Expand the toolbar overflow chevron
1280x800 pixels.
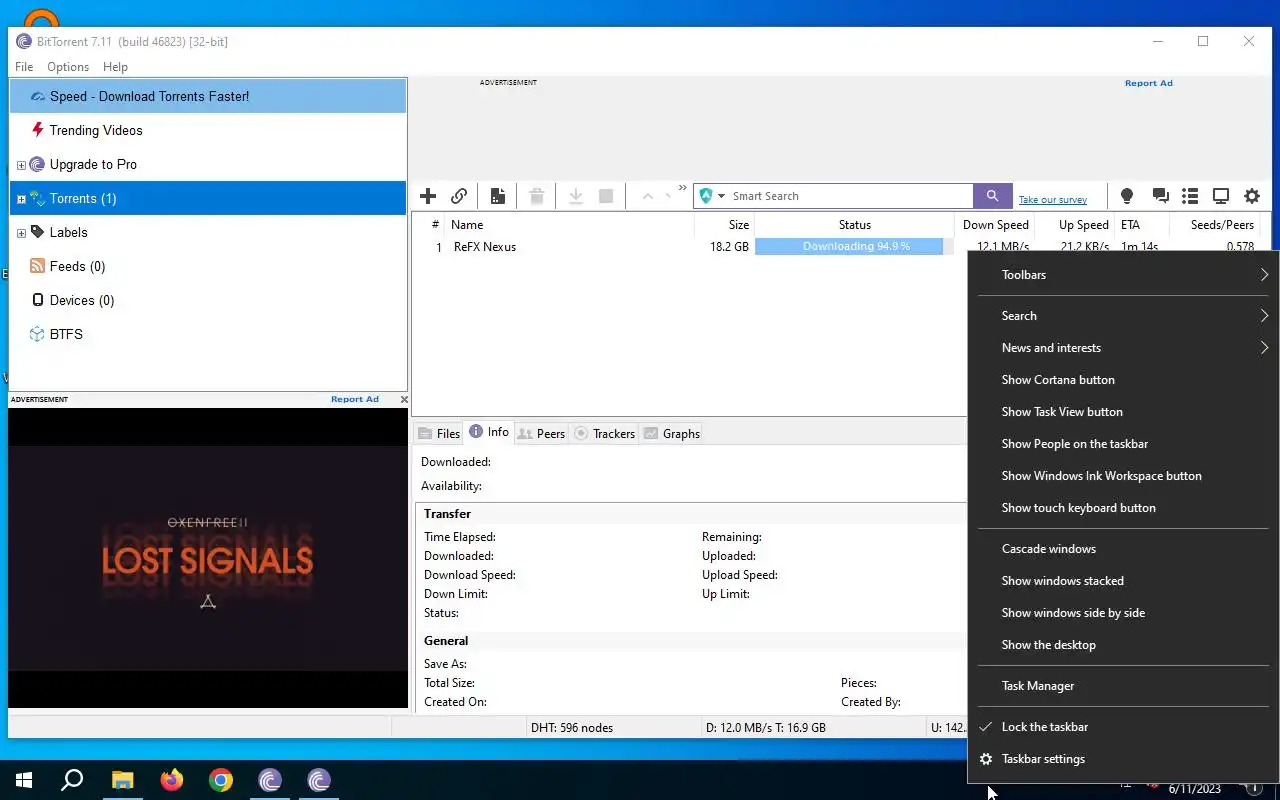[x=683, y=188]
